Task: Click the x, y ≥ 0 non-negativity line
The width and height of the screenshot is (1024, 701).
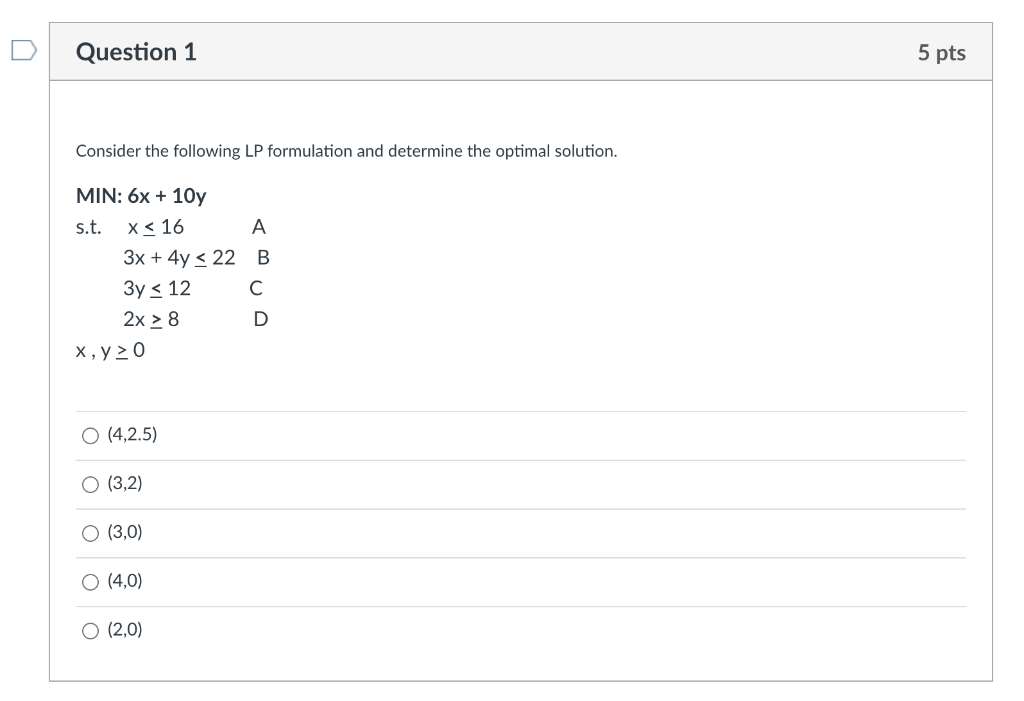Action: coord(109,350)
